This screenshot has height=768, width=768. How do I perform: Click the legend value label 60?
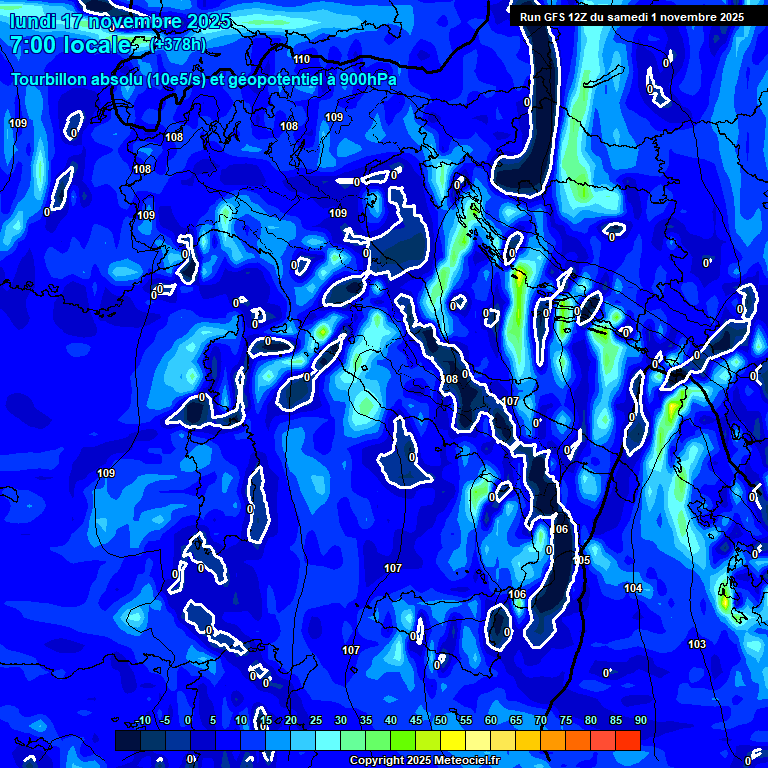click(x=490, y=721)
